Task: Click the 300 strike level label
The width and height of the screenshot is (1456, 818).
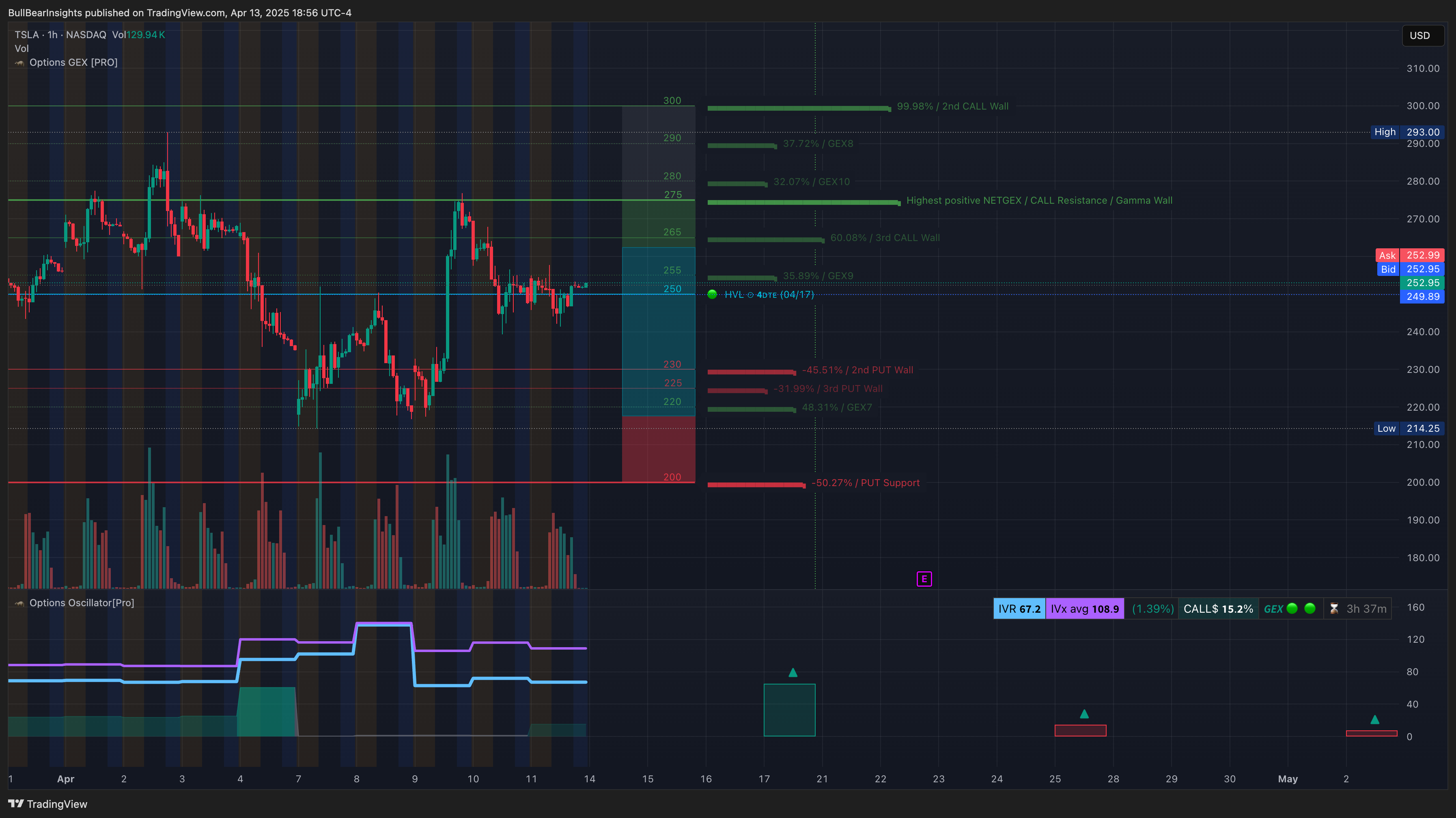Action: click(672, 101)
